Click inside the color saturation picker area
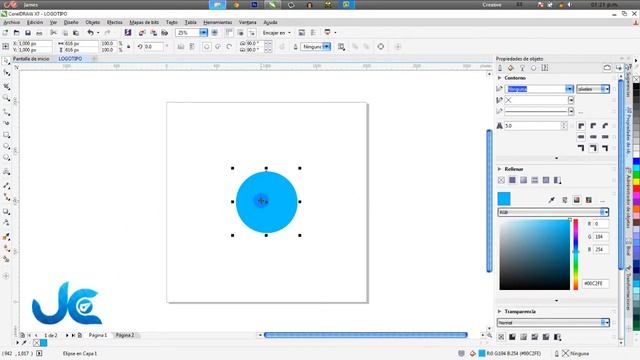 point(535,255)
